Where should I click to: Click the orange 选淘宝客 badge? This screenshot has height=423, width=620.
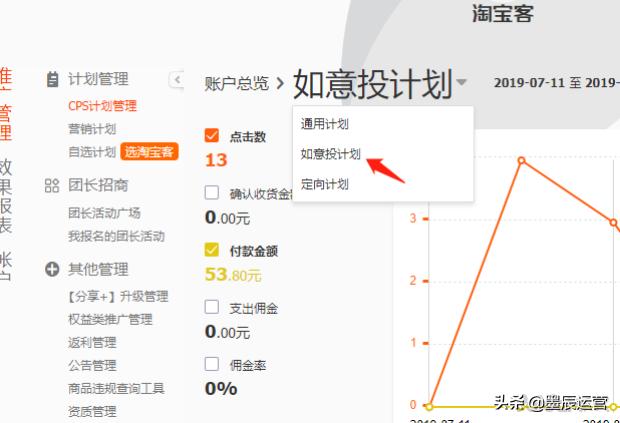tap(149, 152)
